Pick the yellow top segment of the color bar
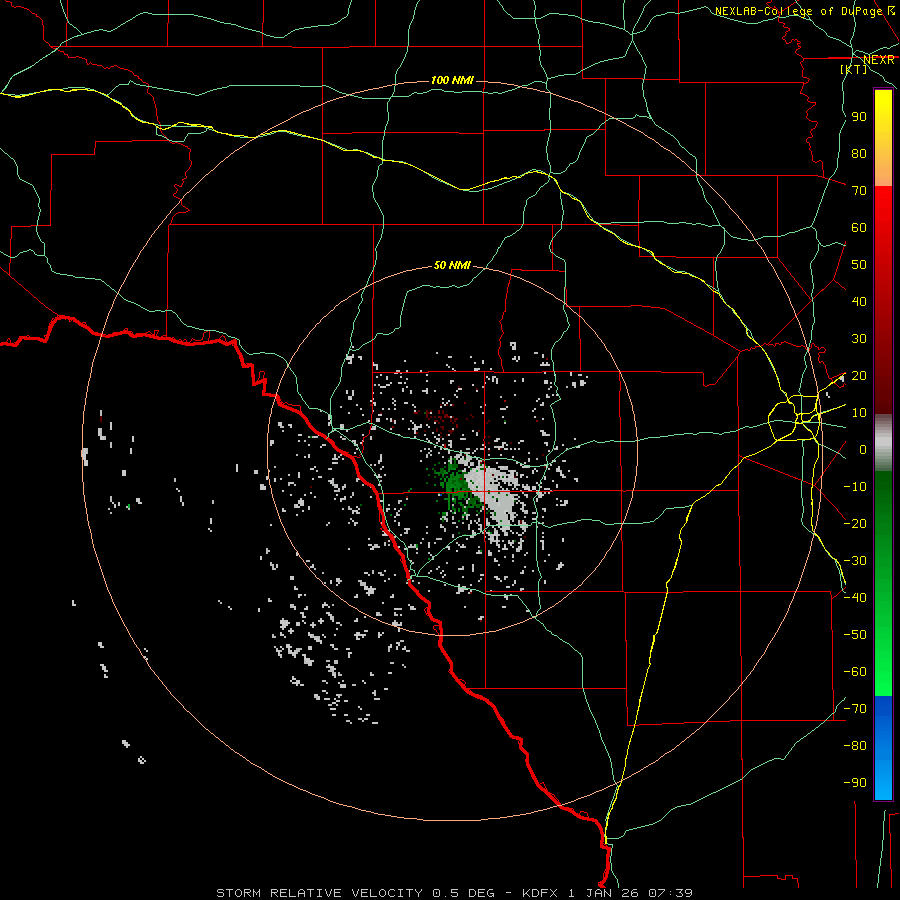Viewport: 900px width, 900px height. [x=883, y=138]
